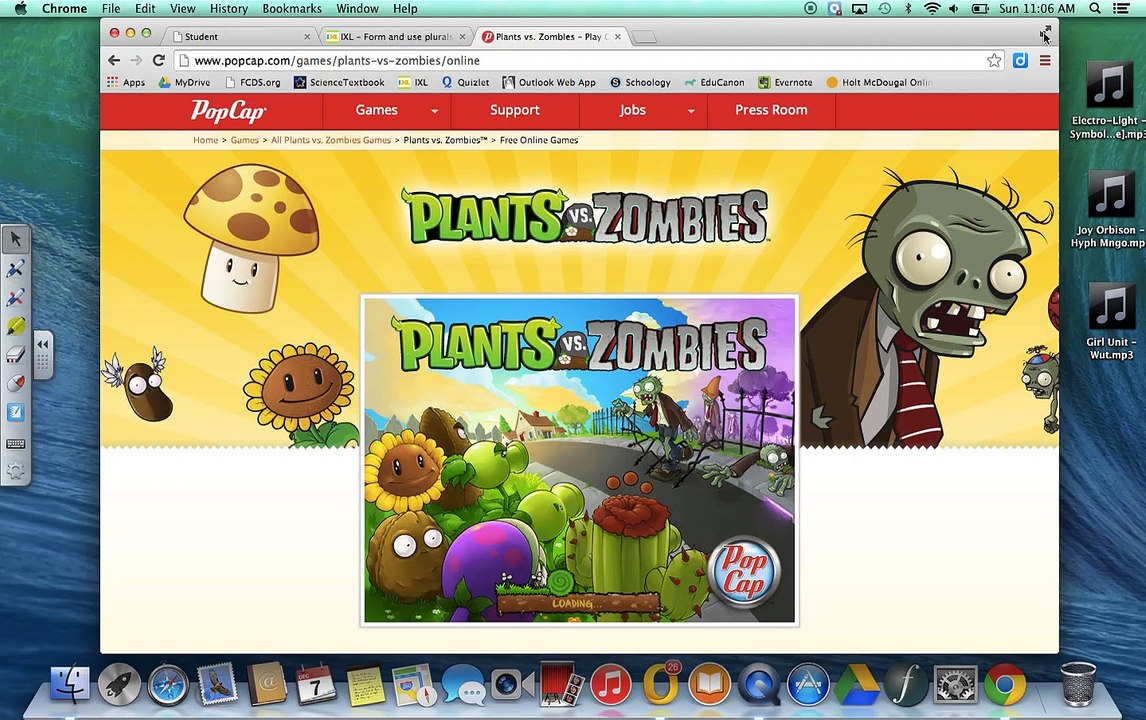The image size is (1146, 720).
Task: Open Launchpad rocket in the Dock
Action: [119, 685]
